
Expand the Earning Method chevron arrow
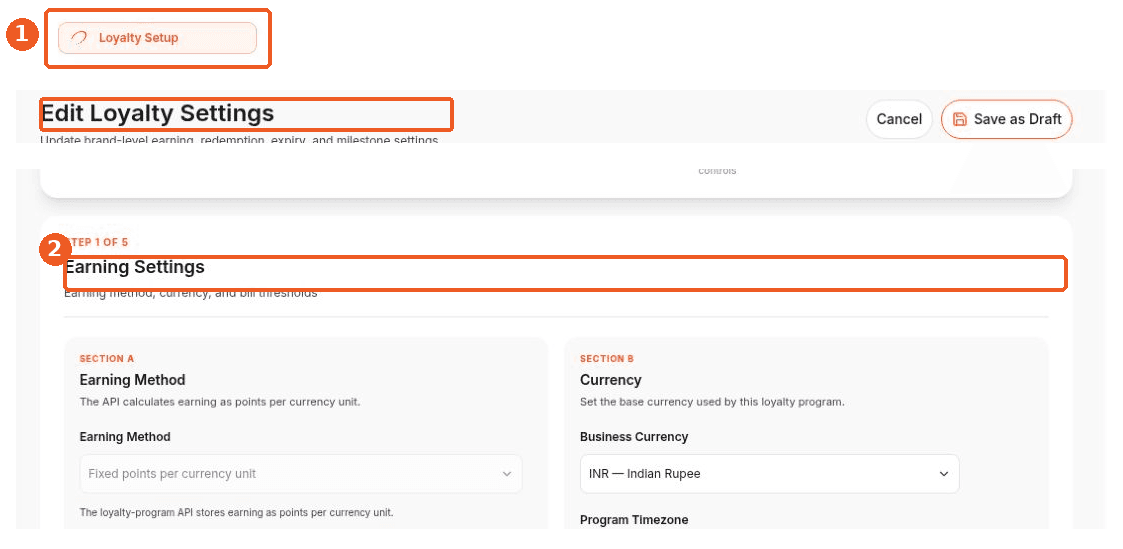(x=506, y=474)
